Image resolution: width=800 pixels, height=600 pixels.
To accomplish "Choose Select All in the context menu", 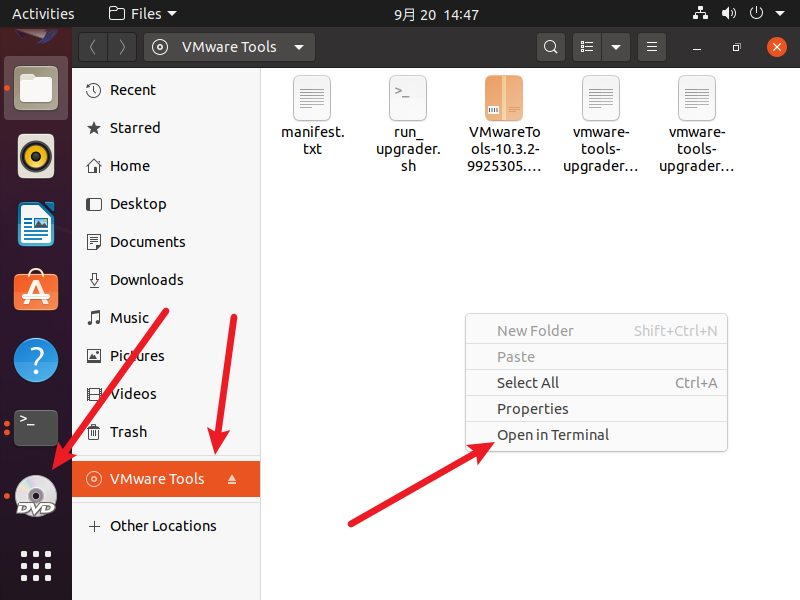I will tap(596, 383).
